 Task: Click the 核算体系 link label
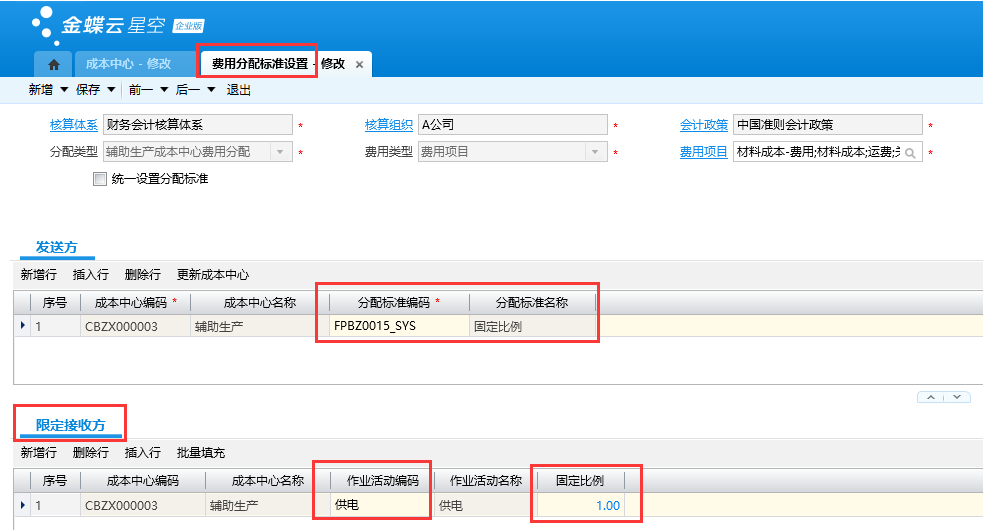point(73,125)
